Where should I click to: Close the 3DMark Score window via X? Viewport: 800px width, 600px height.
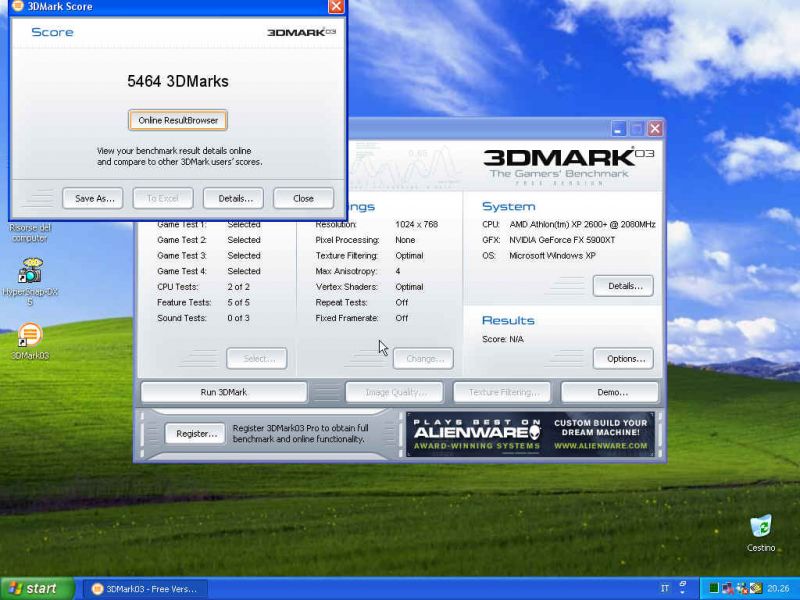(336, 6)
